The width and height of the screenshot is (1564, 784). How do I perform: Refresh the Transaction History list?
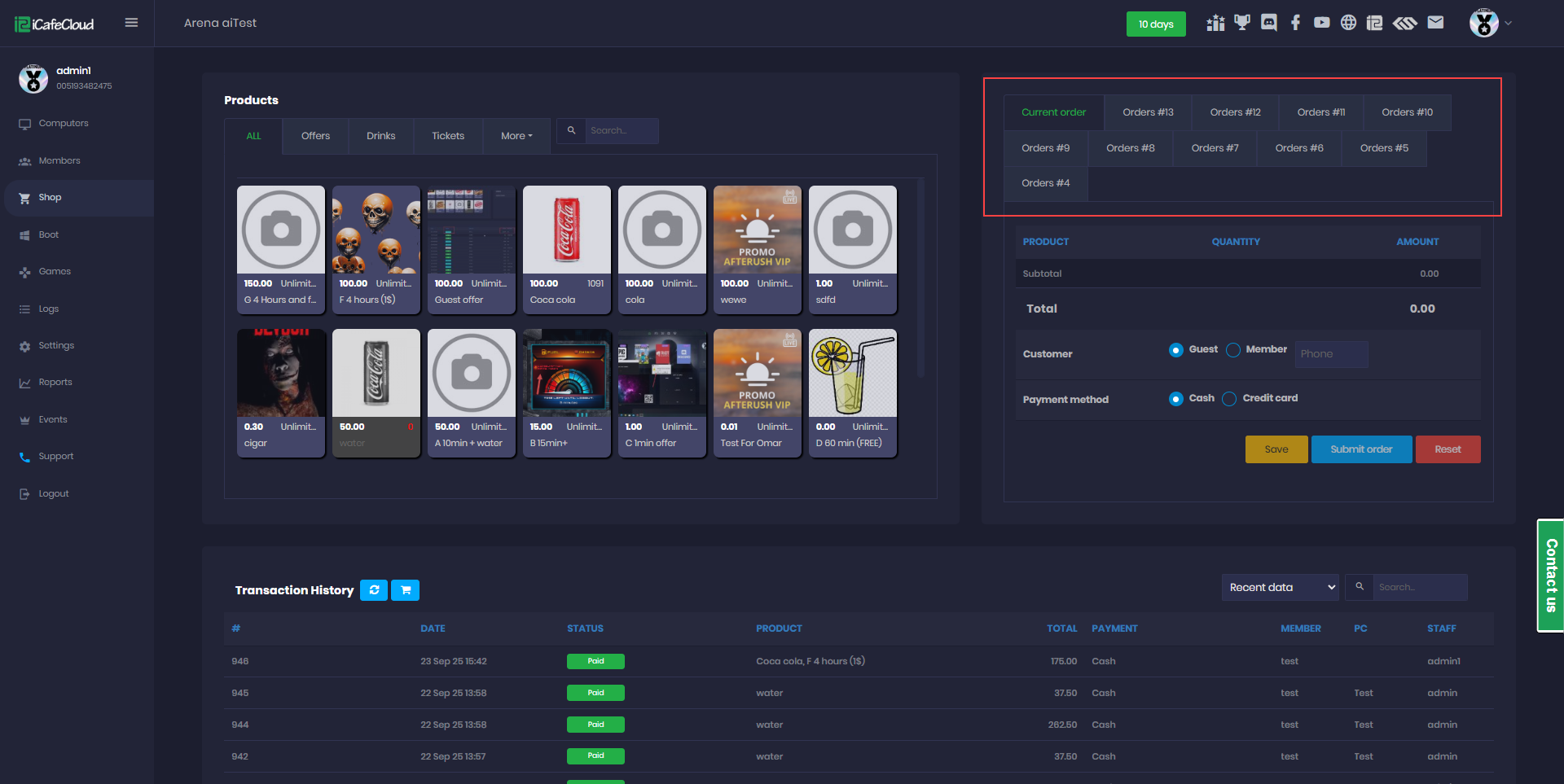pyautogui.click(x=374, y=590)
